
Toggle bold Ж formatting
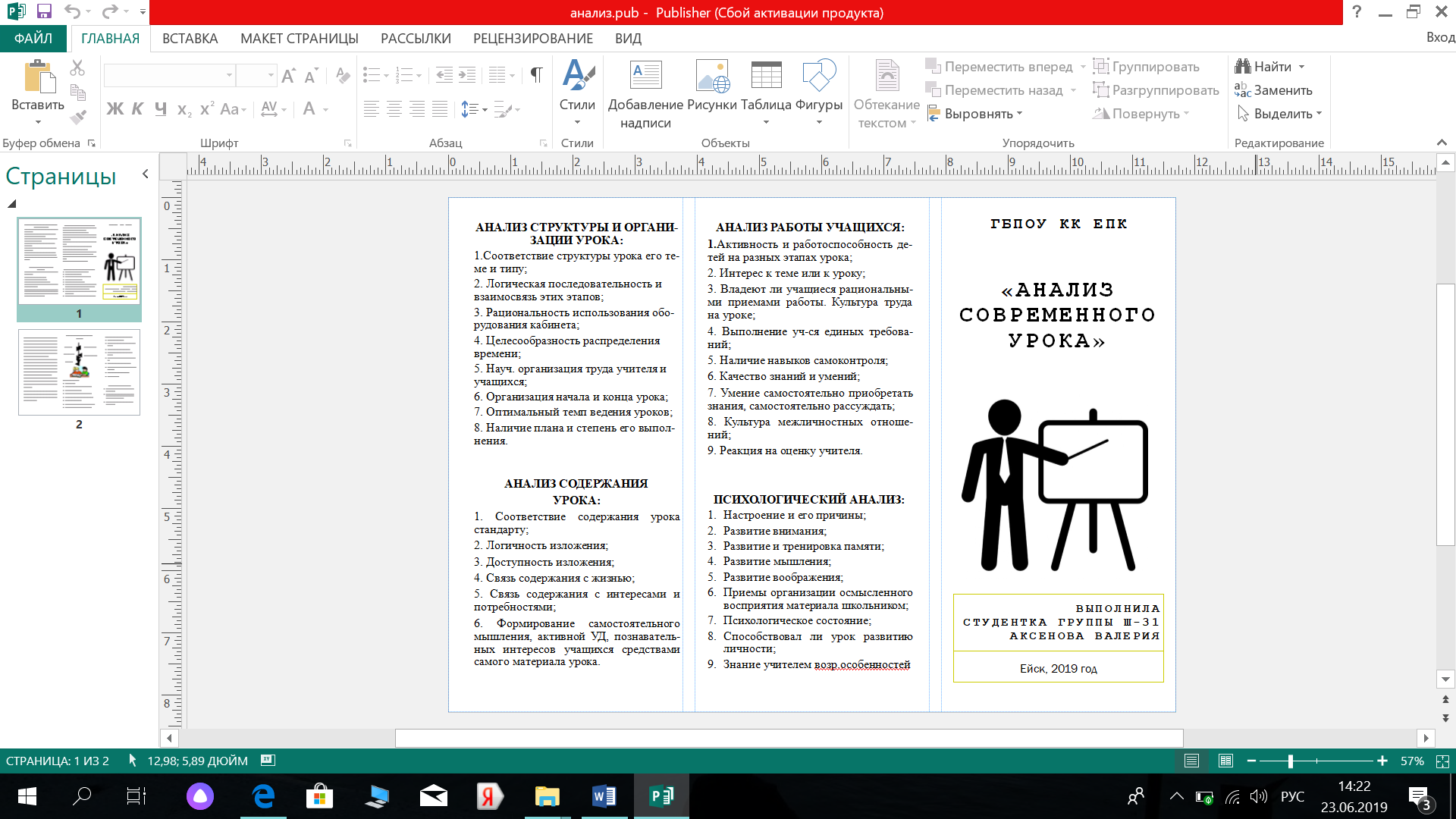point(115,109)
